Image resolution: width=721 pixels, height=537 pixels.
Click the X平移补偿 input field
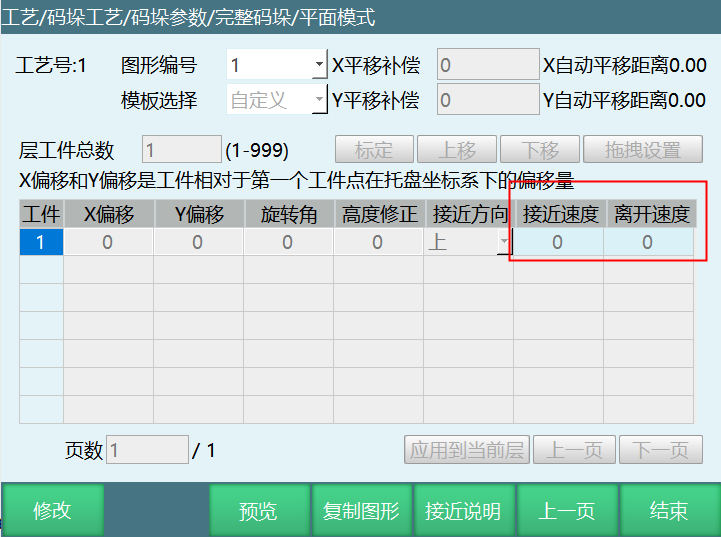488,66
